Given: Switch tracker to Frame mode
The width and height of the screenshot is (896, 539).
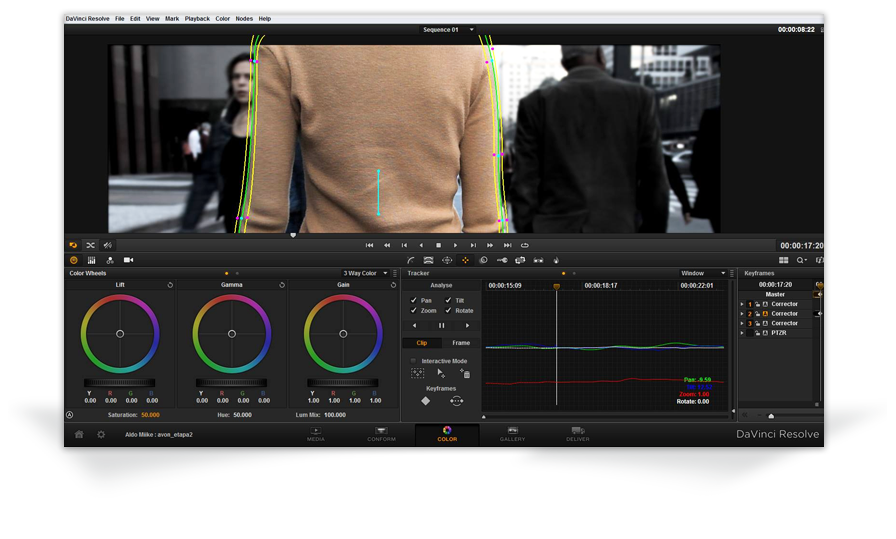Looking at the screenshot, I should coord(460,343).
